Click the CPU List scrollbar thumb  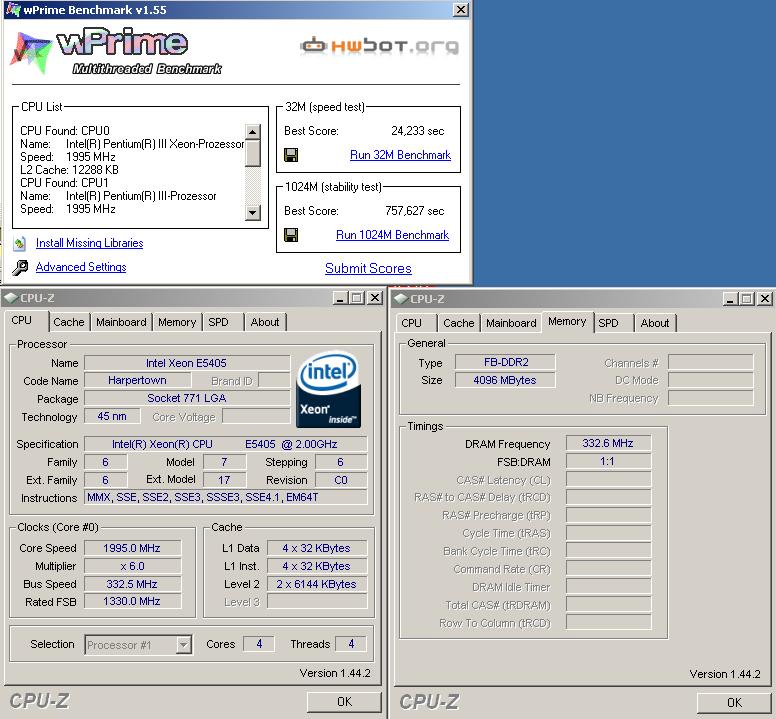tap(252, 153)
